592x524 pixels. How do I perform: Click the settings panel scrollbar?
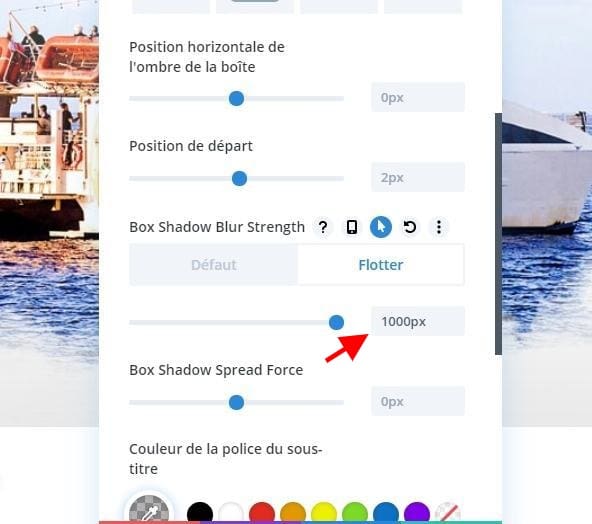click(498, 234)
